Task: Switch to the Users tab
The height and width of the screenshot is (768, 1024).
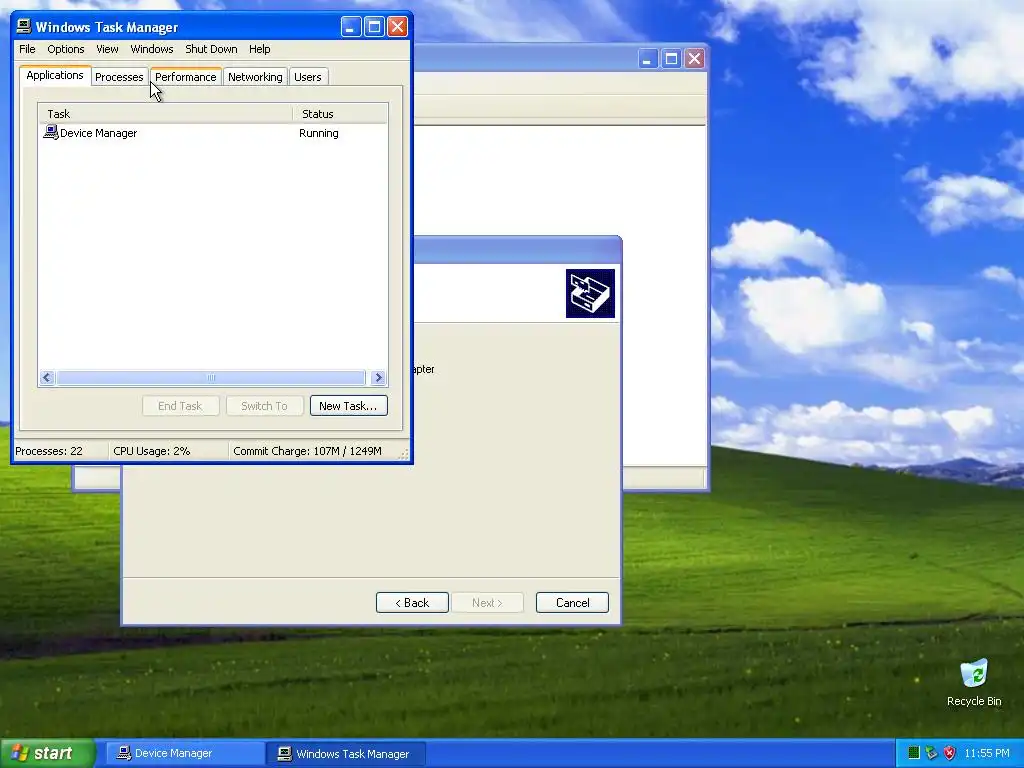Action: pyautogui.click(x=308, y=77)
